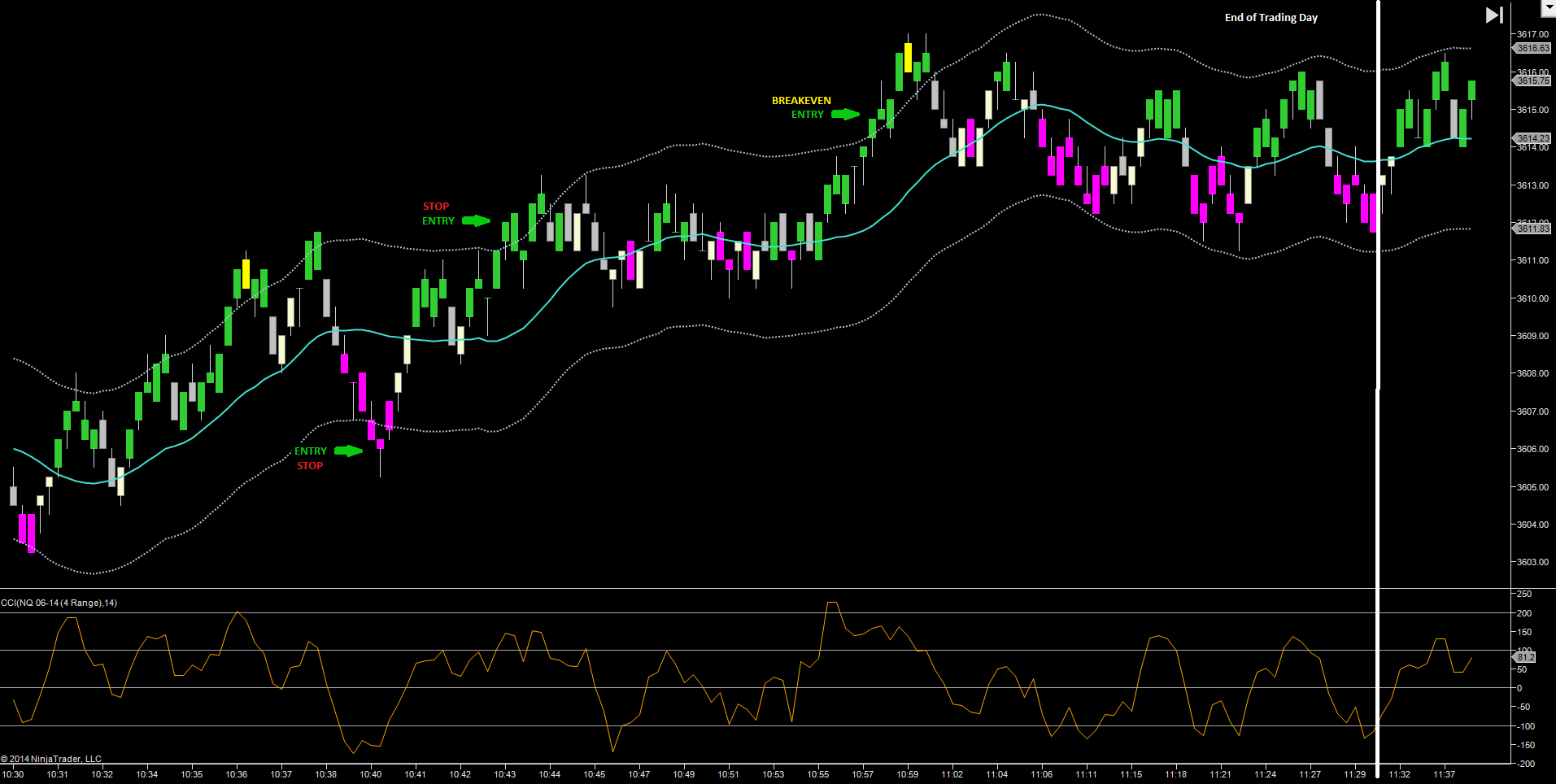Click the 2014 NinjaTrader, LLC copyright text

pos(51,759)
